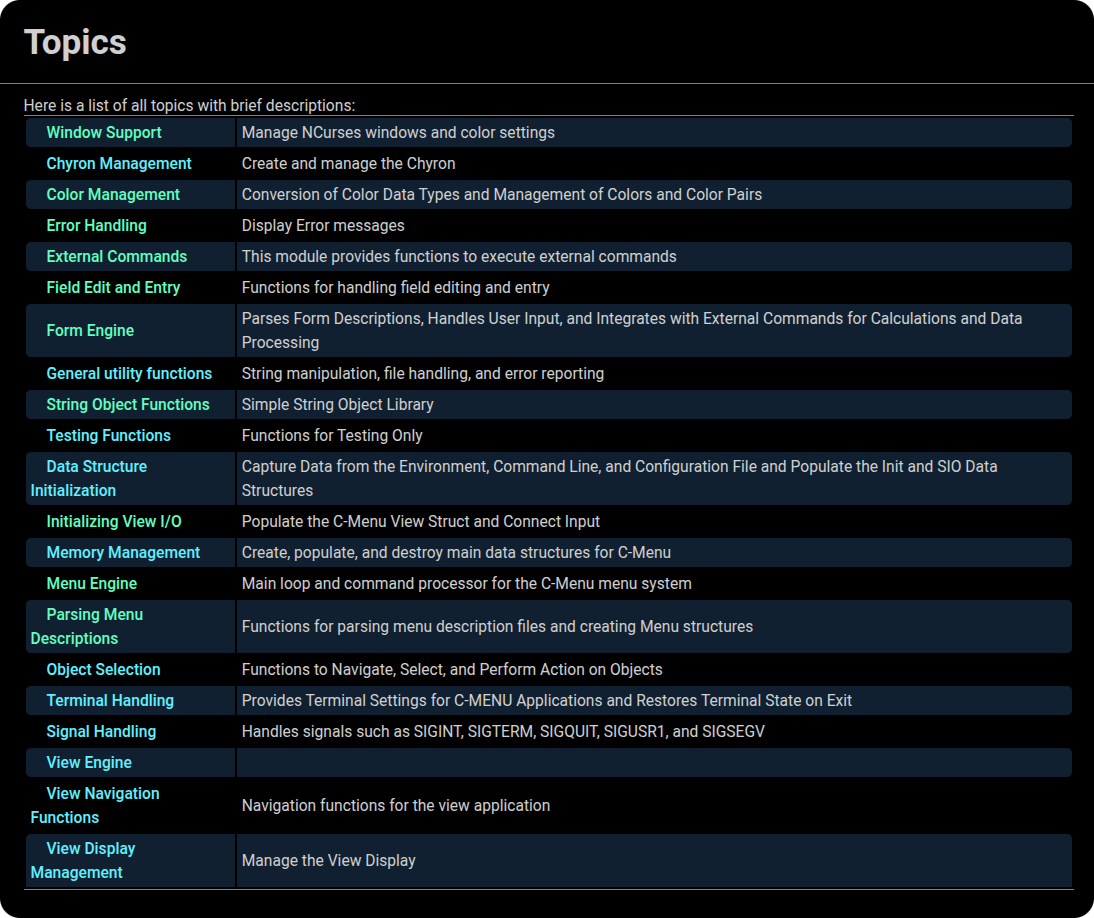Open the Terminal Handling topic
This screenshot has width=1094, height=918.
tap(110, 700)
